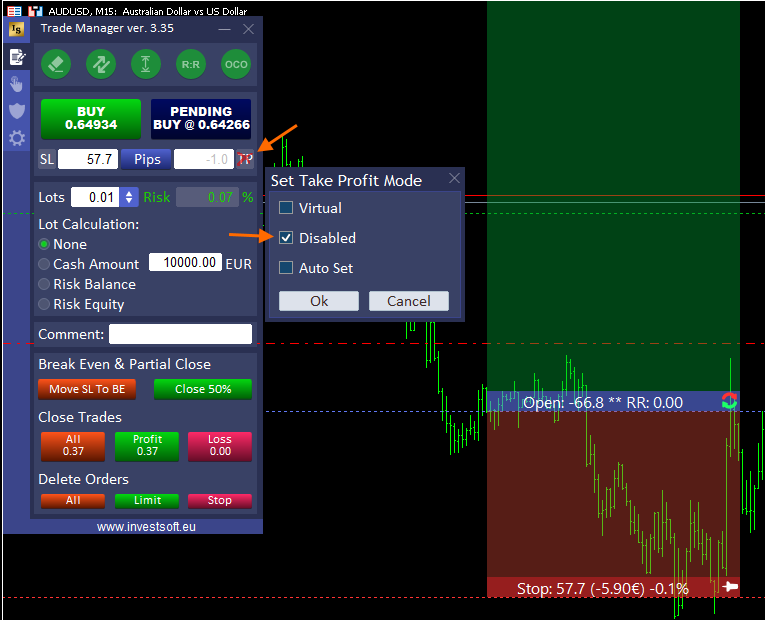Click the red-green swap icon on Open line
The image size is (765, 620).
tap(729, 402)
